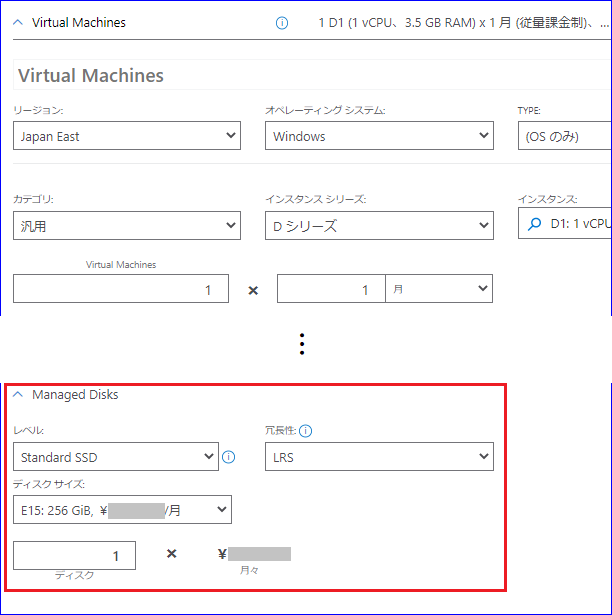This screenshot has height=615, width=612.
Task: Click the Virtual Machines heading title field
Action: point(312,75)
